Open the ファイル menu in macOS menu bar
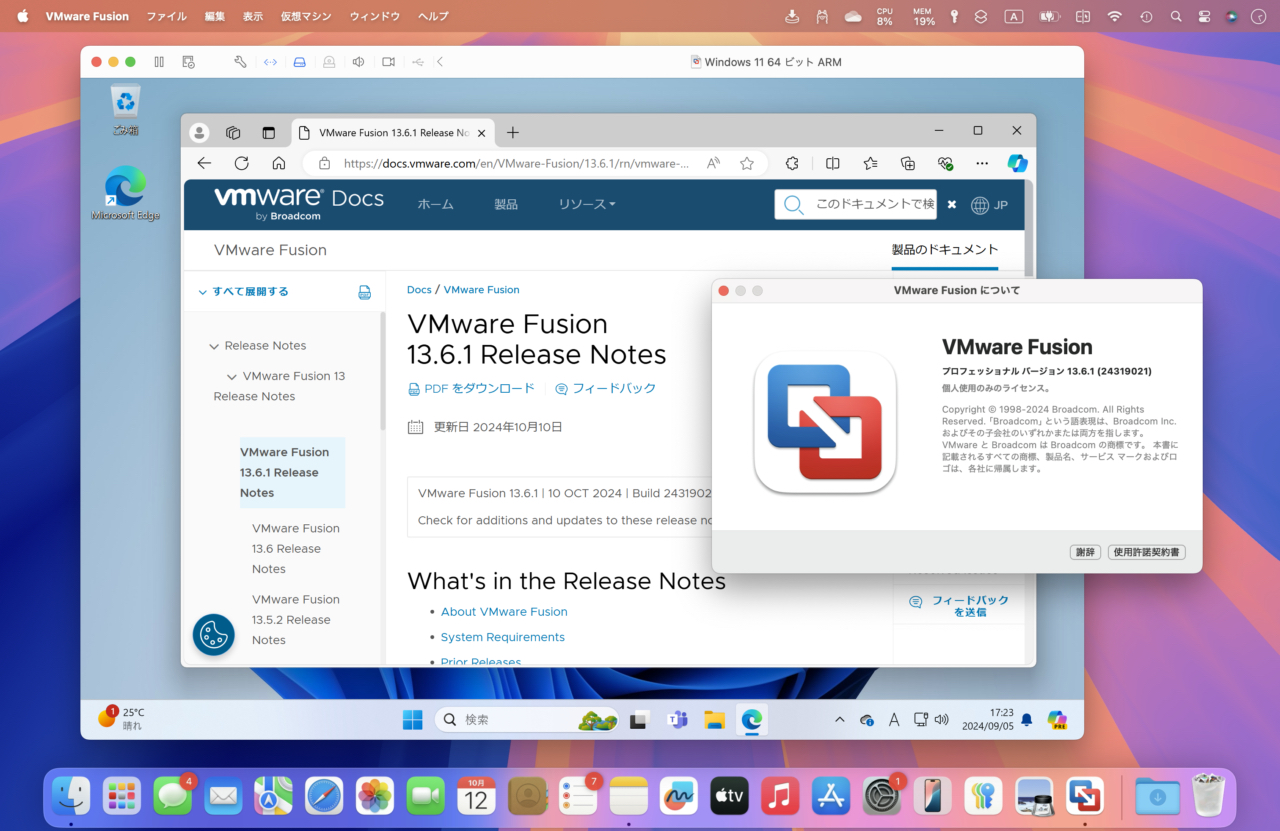The width and height of the screenshot is (1280, 831). (166, 16)
